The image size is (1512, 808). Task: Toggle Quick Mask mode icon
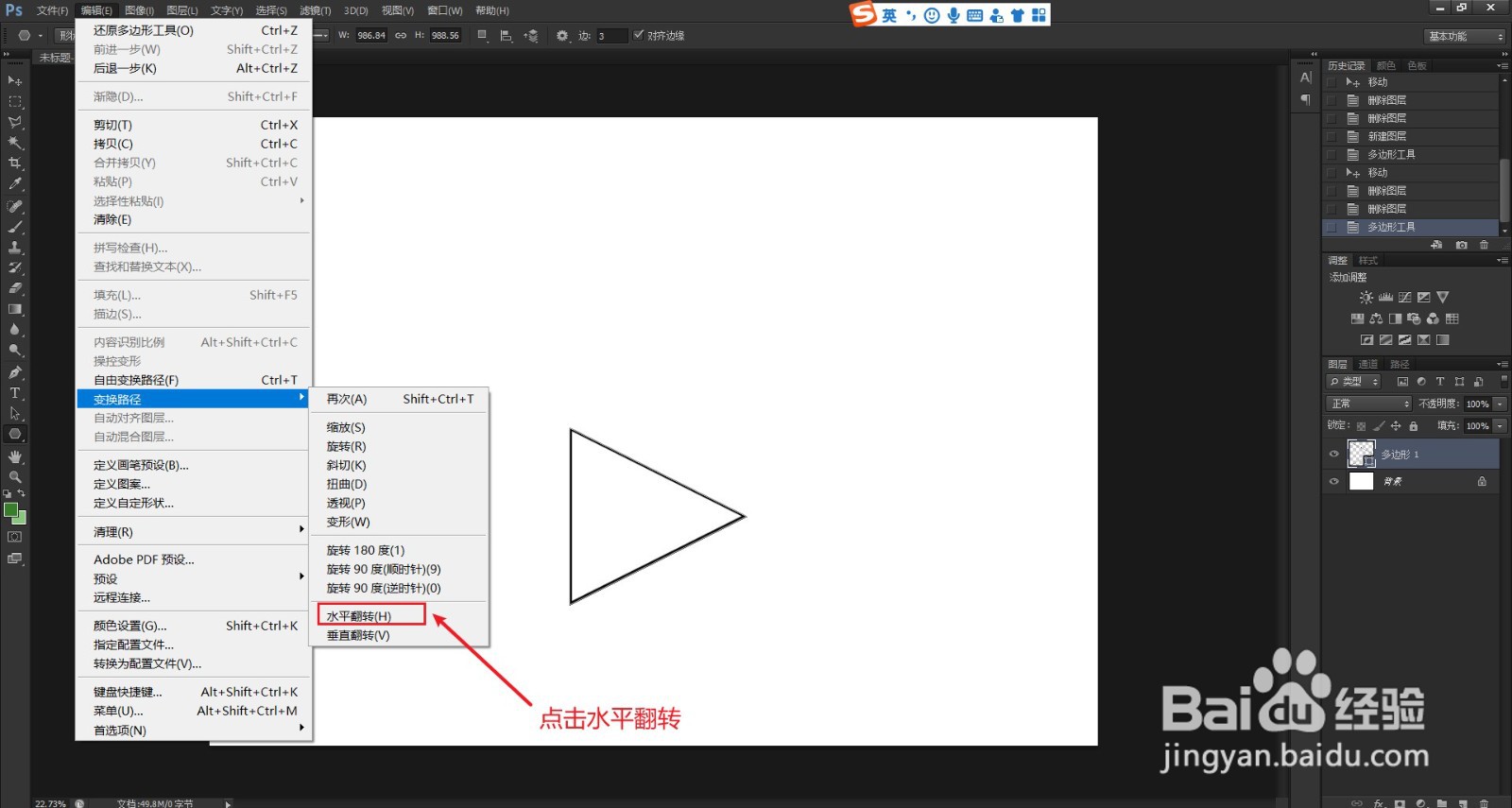(x=15, y=537)
